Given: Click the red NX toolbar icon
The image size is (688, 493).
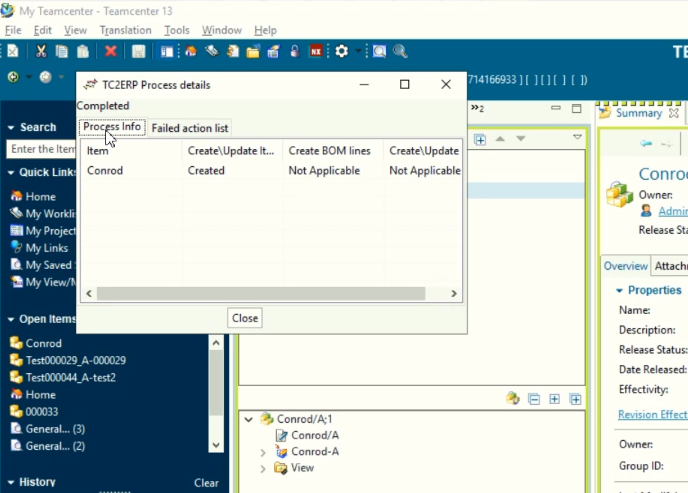Looking at the screenshot, I should (x=316, y=51).
